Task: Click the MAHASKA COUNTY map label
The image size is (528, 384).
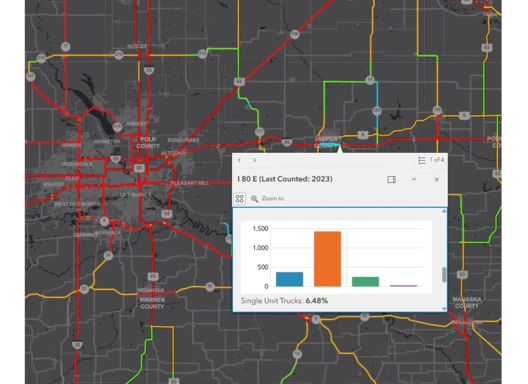Action: 467,302
